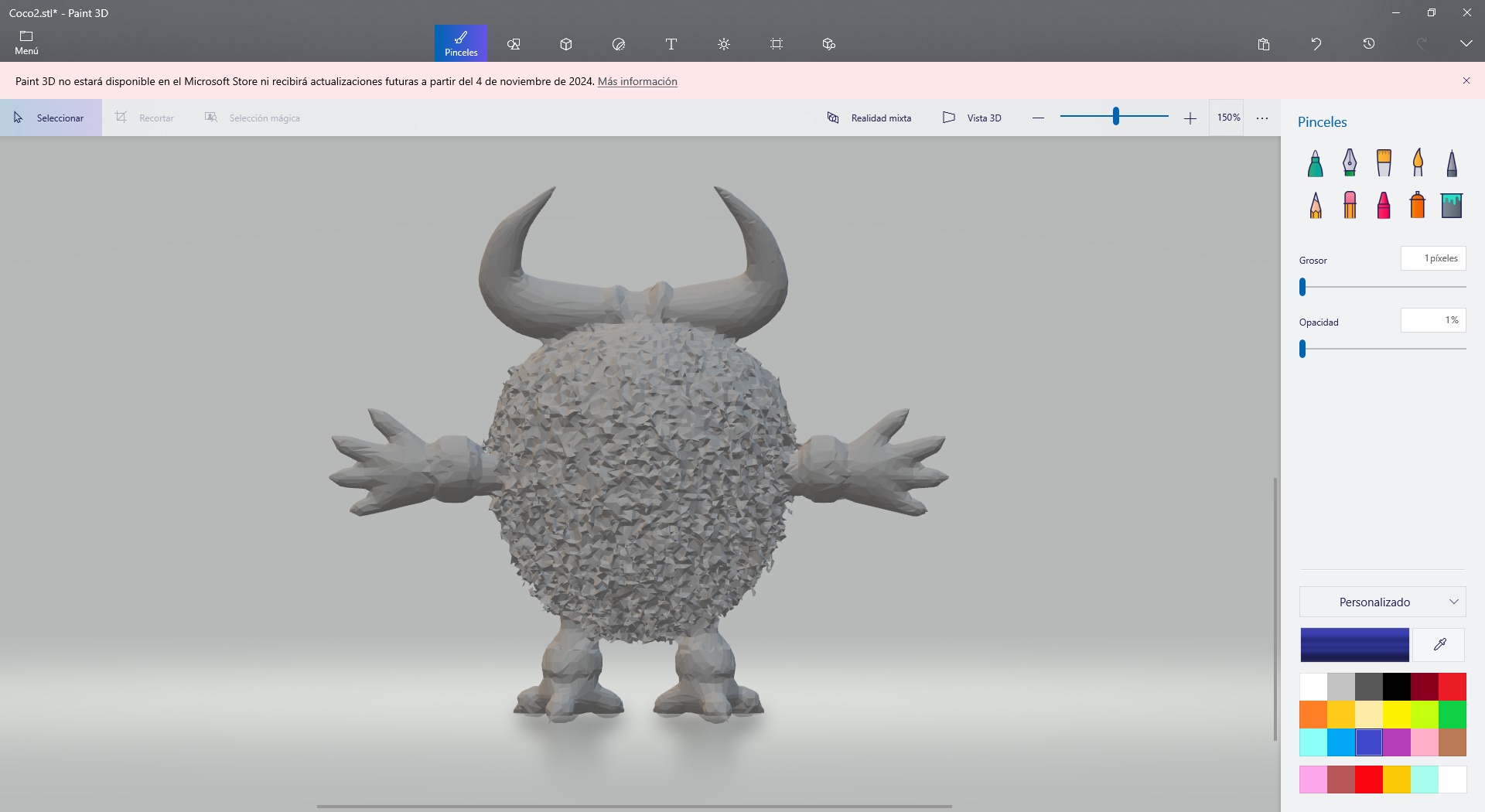
Task: Expand the Personalizado material dropdown
Action: point(1383,602)
